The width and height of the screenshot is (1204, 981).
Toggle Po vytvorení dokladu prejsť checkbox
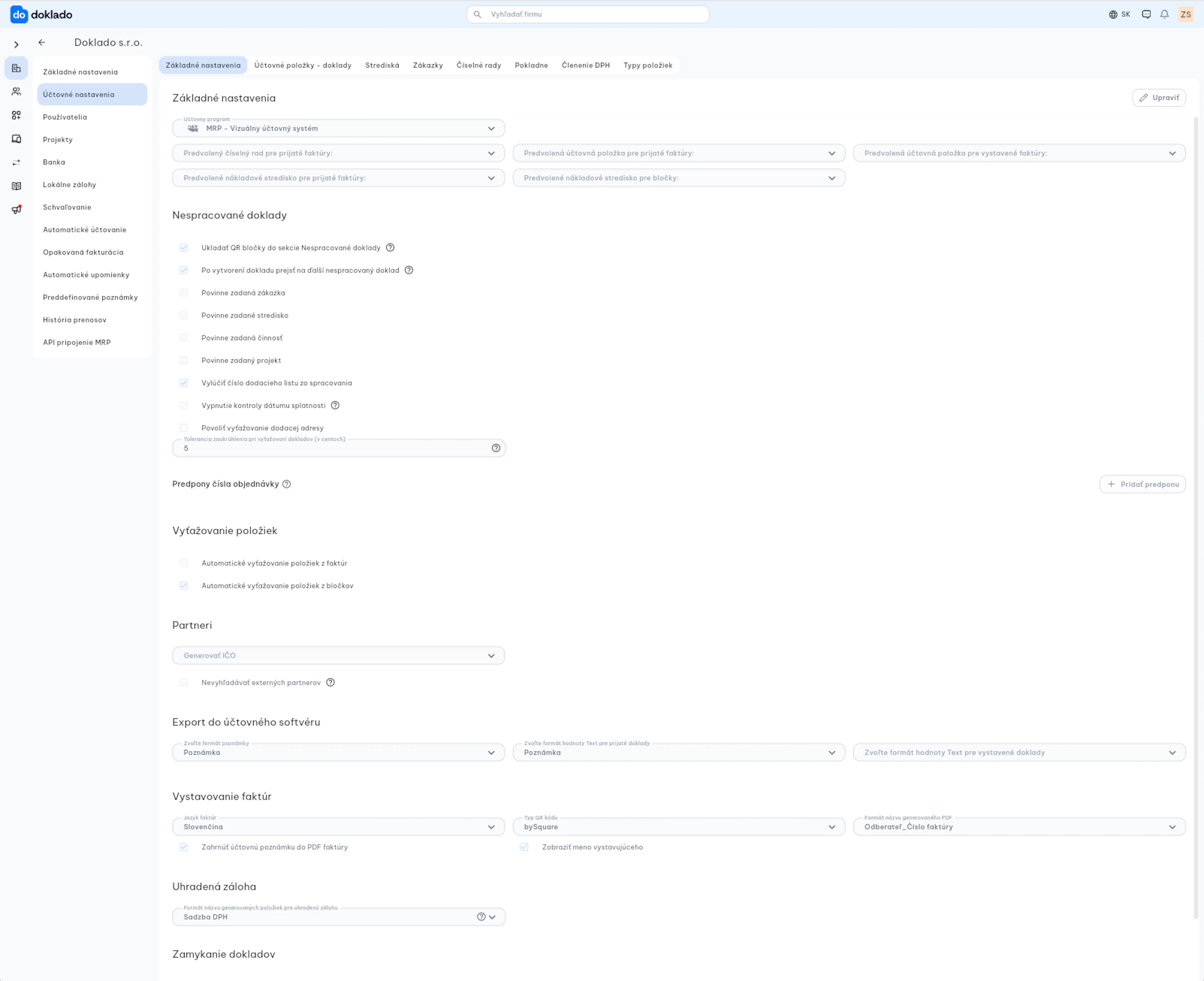pos(184,270)
